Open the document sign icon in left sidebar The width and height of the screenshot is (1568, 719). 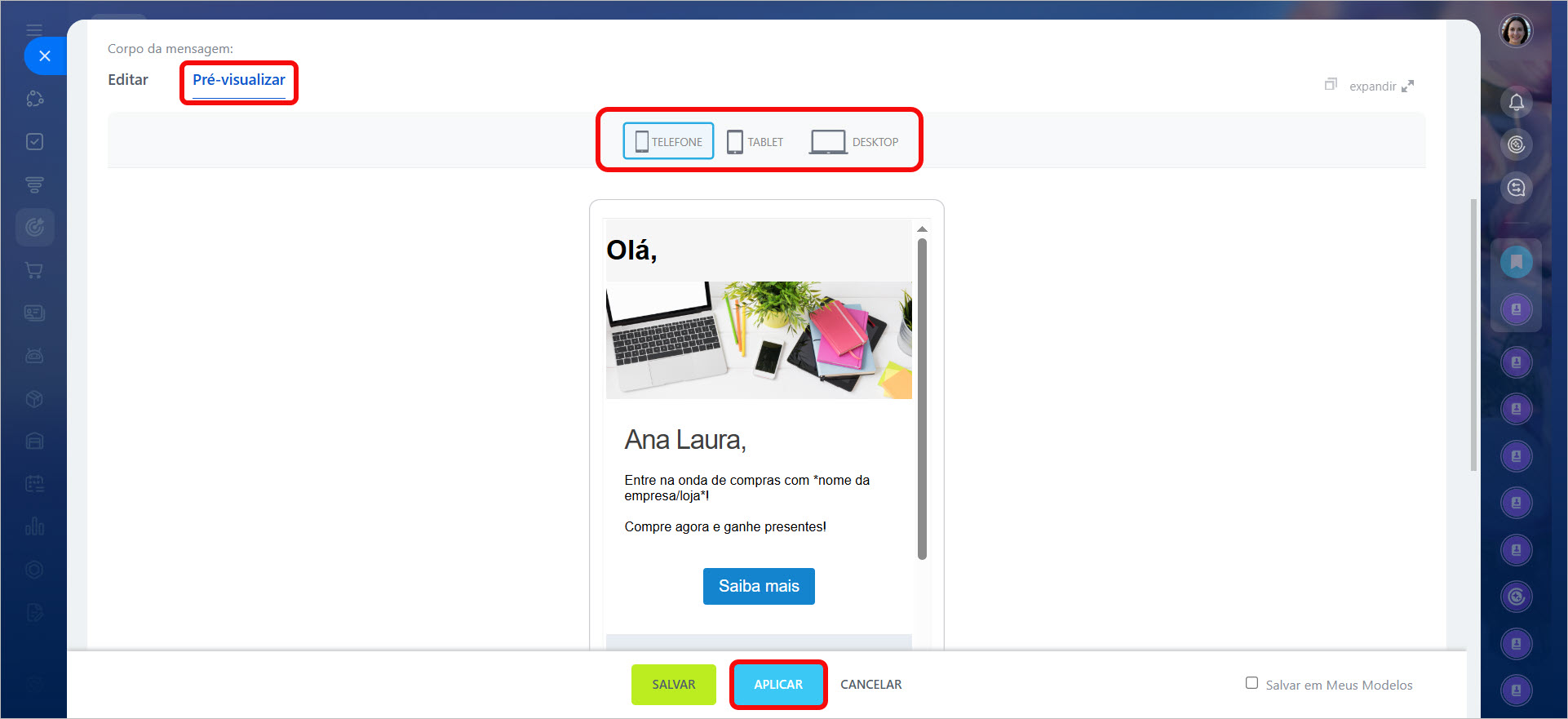coord(34,612)
